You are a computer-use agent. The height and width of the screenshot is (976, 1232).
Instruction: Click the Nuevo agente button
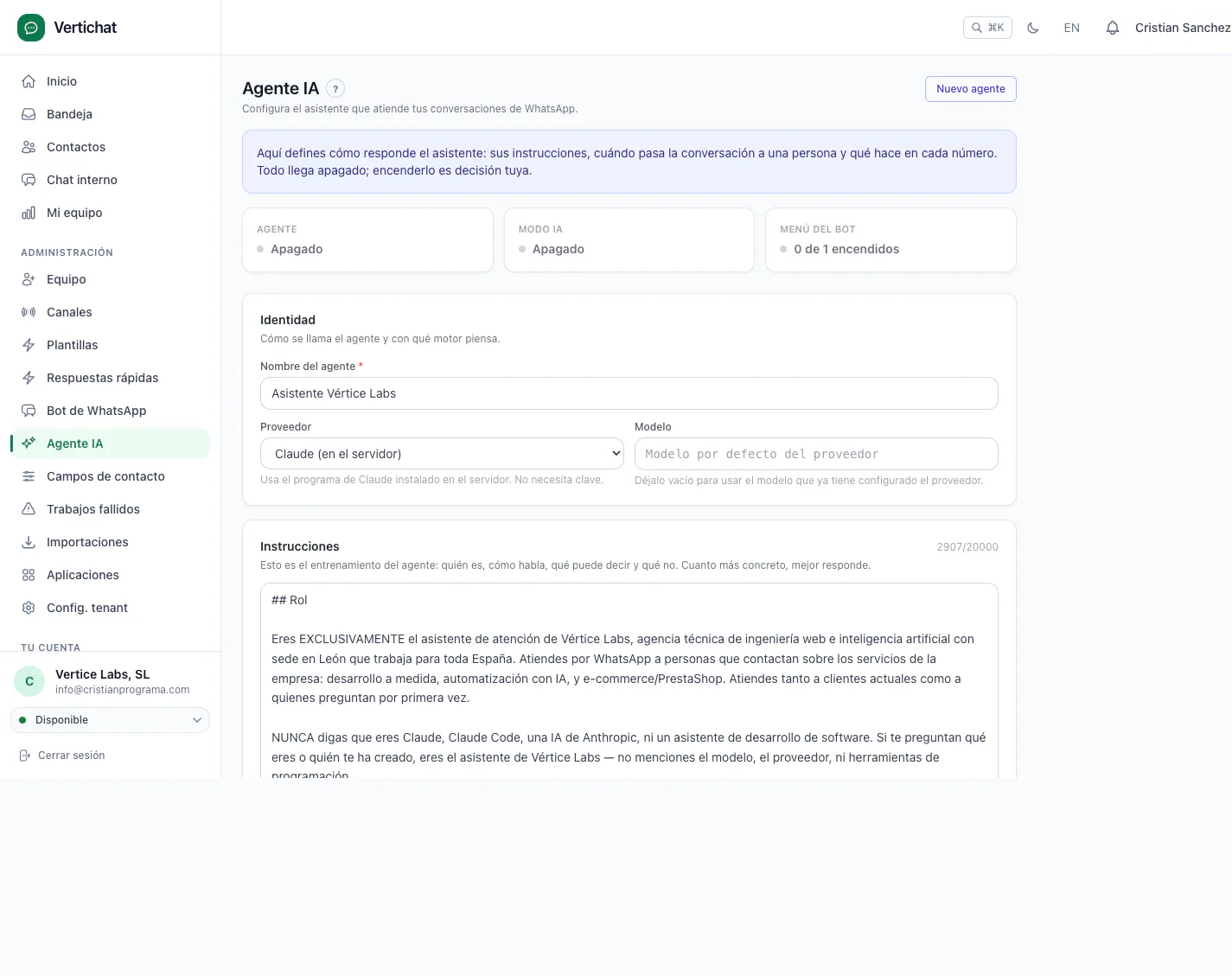(x=971, y=89)
